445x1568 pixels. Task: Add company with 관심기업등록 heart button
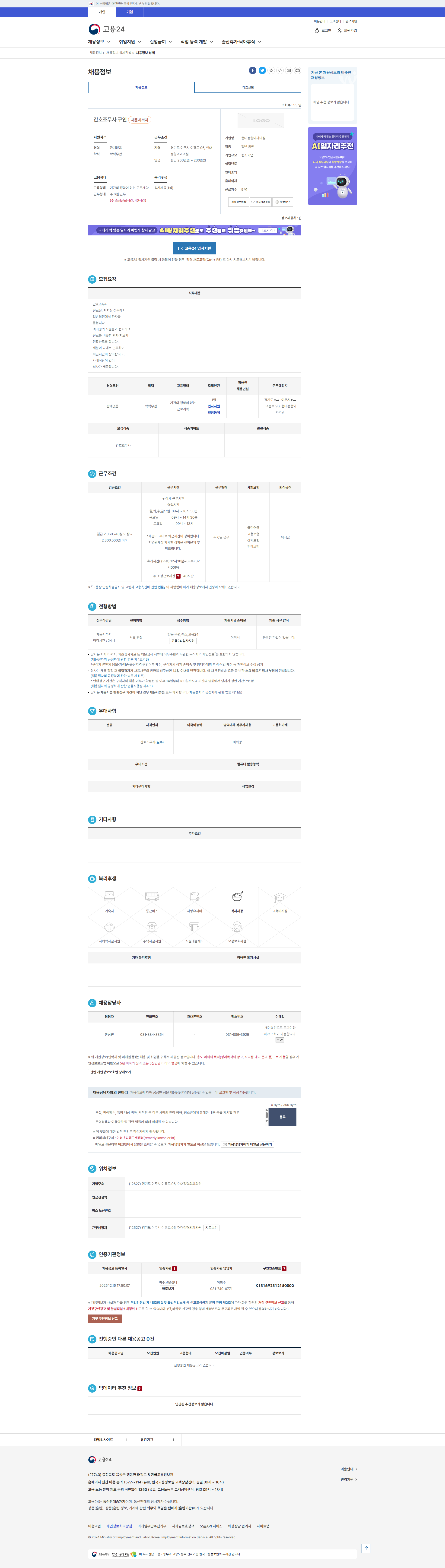261,202
